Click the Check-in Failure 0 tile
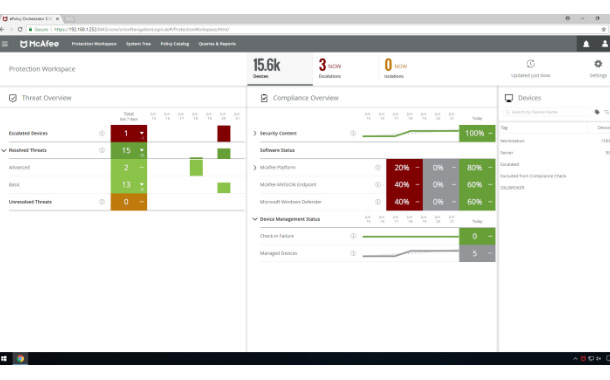The height and width of the screenshot is (380, 610). 477,236
